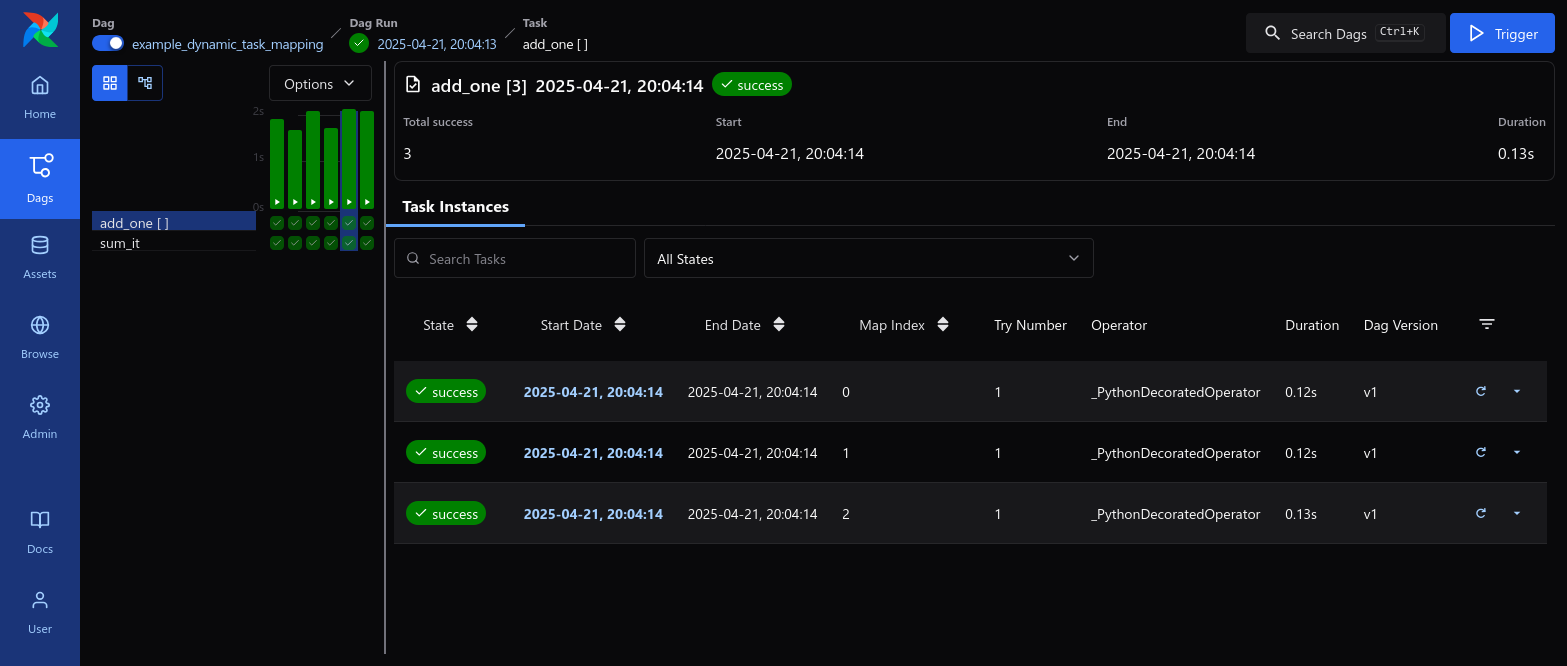This screenshot has height=666, width=1567.
Task: Expand row actions arrow for map index 2
Action: click(1517, 514)
